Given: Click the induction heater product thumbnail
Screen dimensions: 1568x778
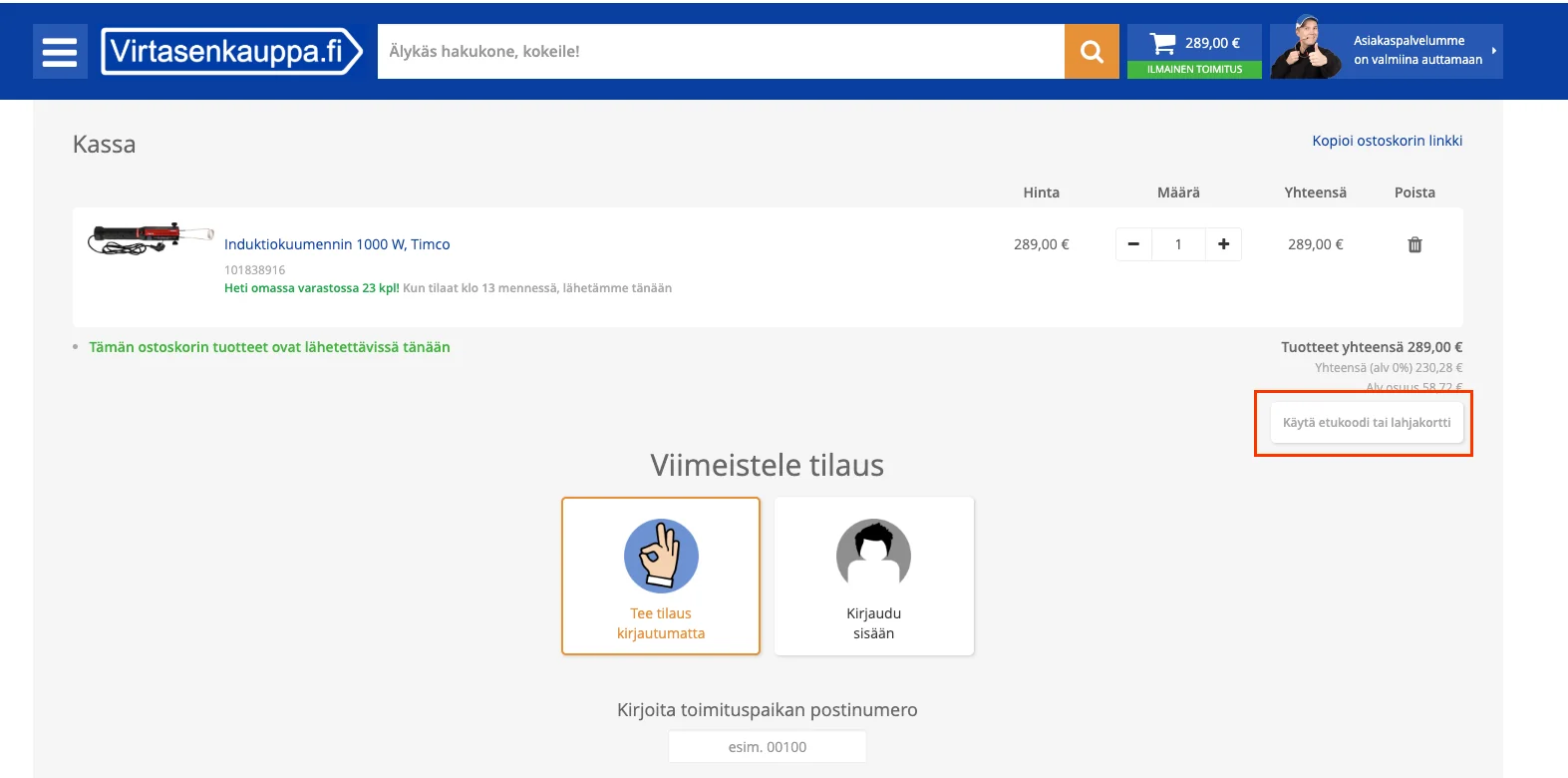Looking at the screenshot, I should tap(151, 239).
